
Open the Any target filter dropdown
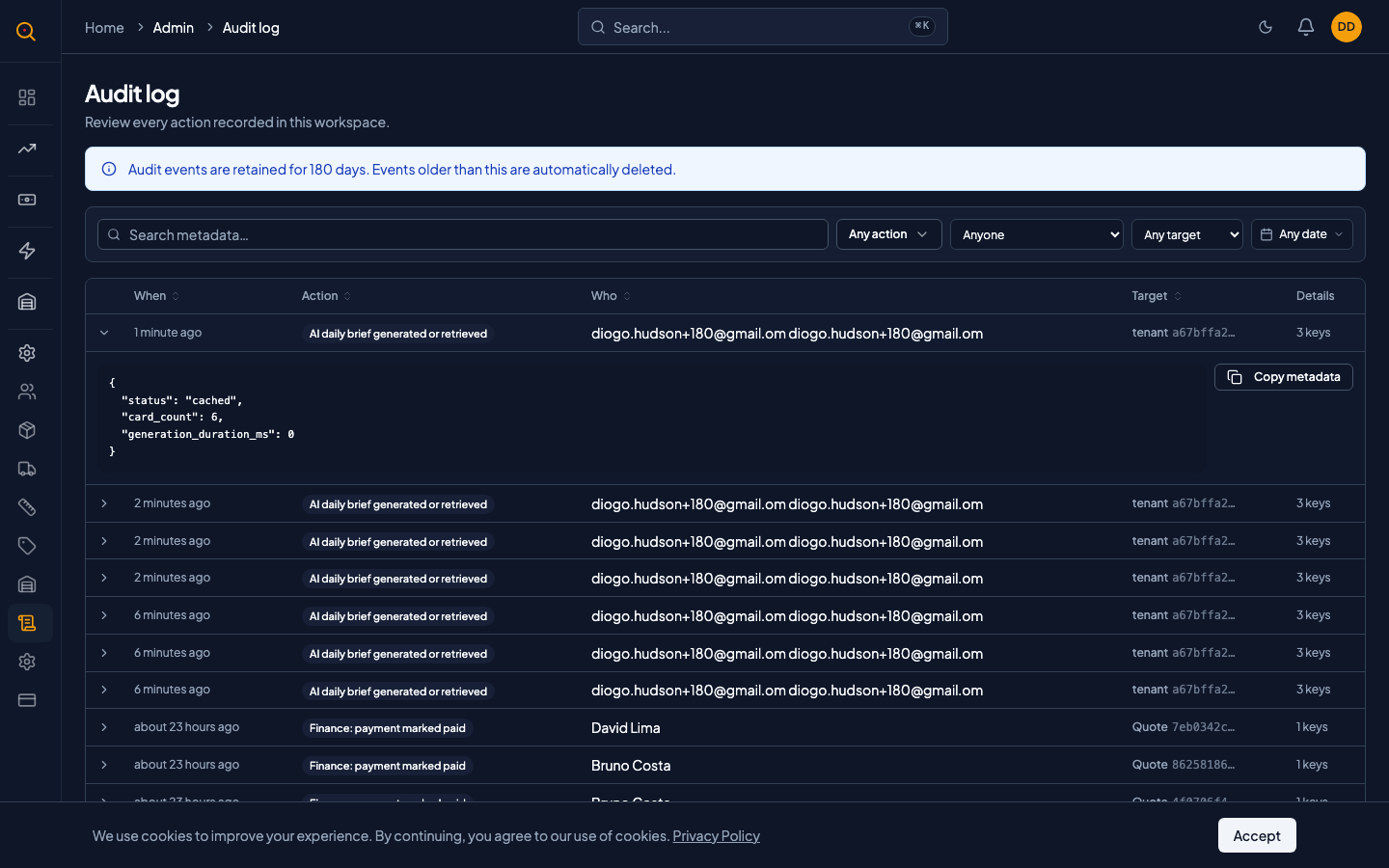click(x=1187, y=234)
